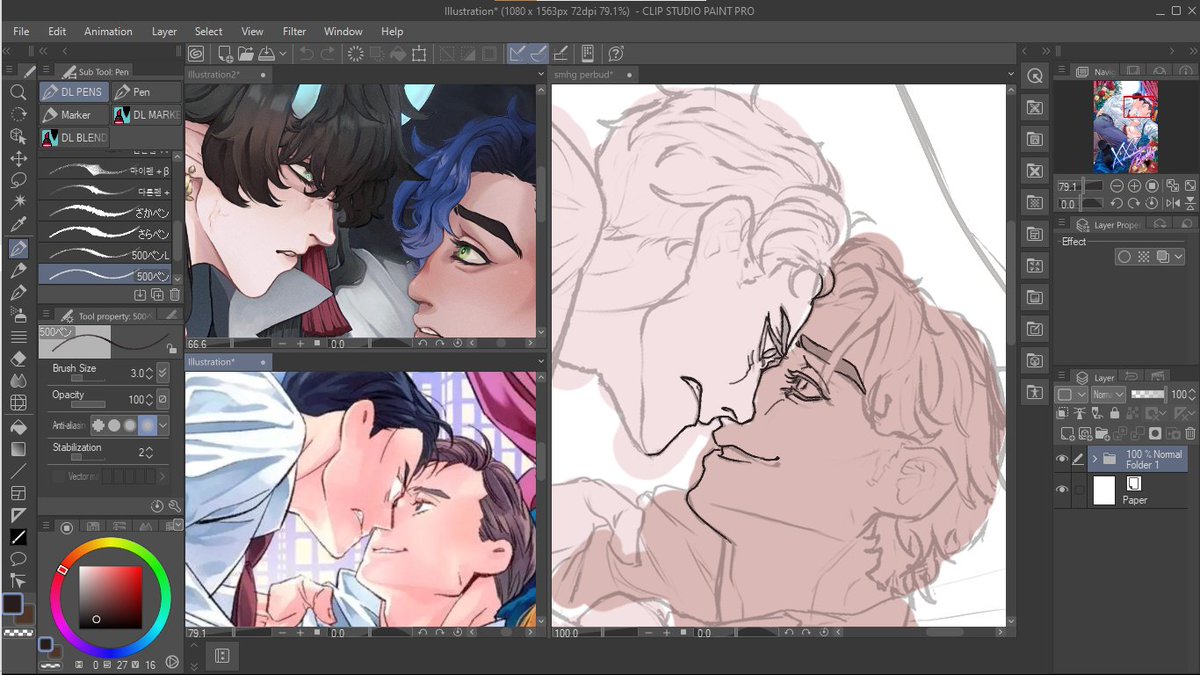
Task: Select the さらペン brush
Action: pos(105,233)
